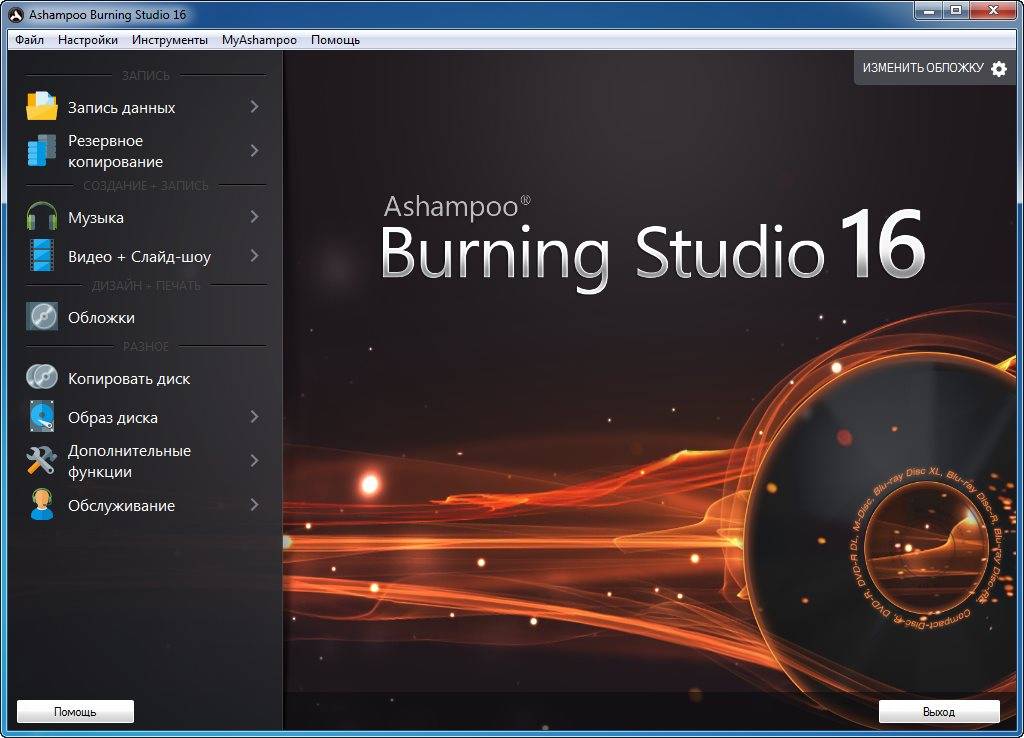Select the Видео + Слайд-шоу label
This screenshot has width=1024, height=738.
point(140,257)
